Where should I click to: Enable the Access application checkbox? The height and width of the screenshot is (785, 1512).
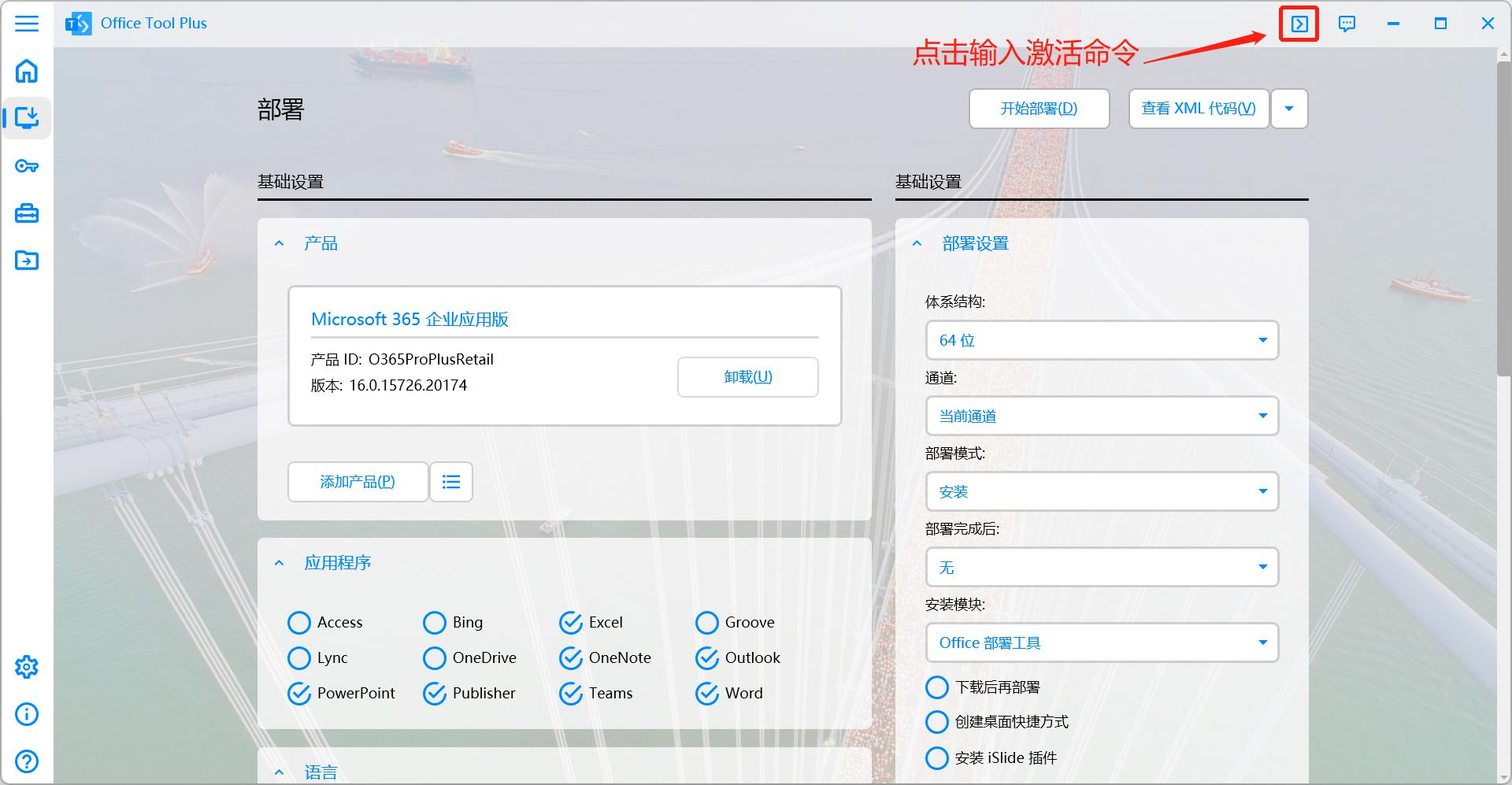coord(299,622)
